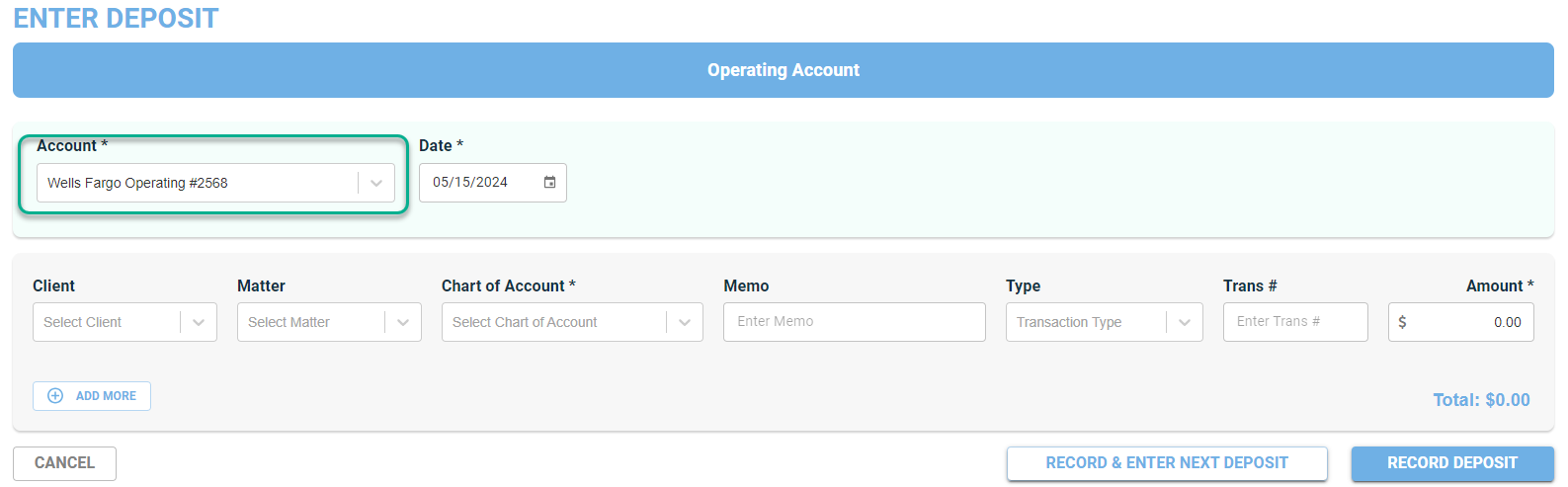
Task: Focus the Enter Memo text field
Action: [x=855, y=322]
